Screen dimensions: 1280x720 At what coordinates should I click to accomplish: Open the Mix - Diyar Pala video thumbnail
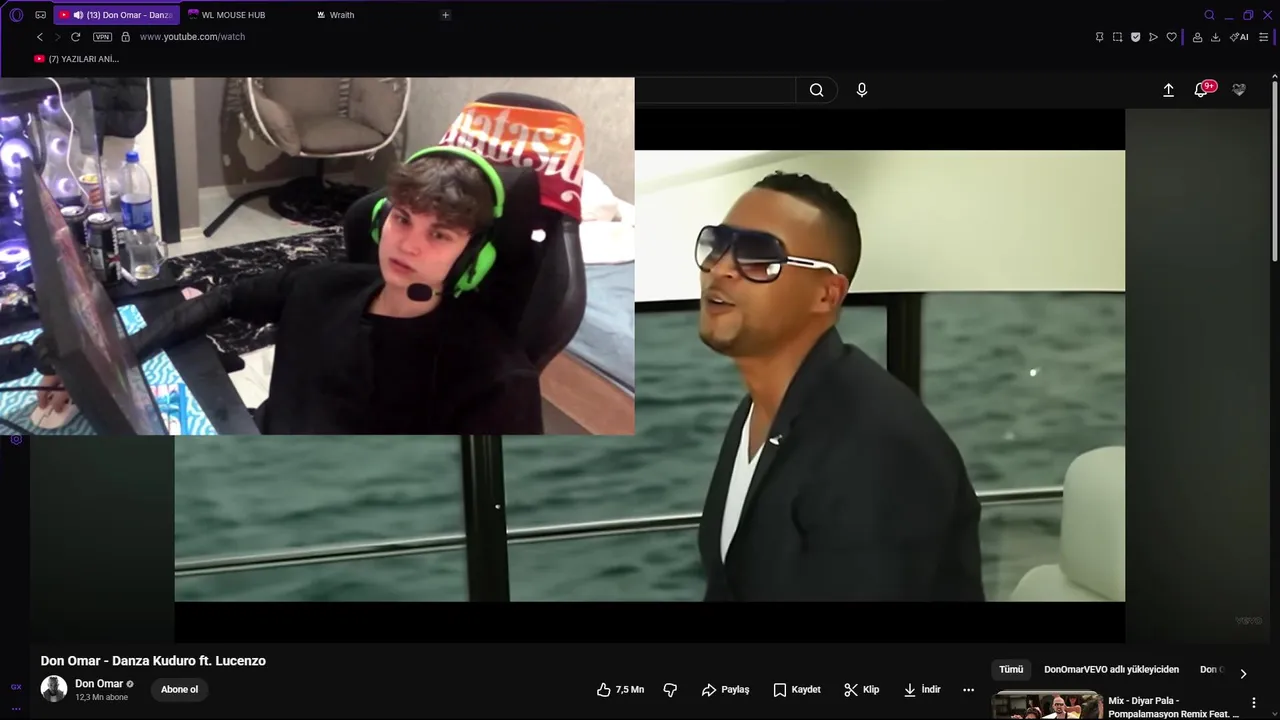pos(1047,705)
